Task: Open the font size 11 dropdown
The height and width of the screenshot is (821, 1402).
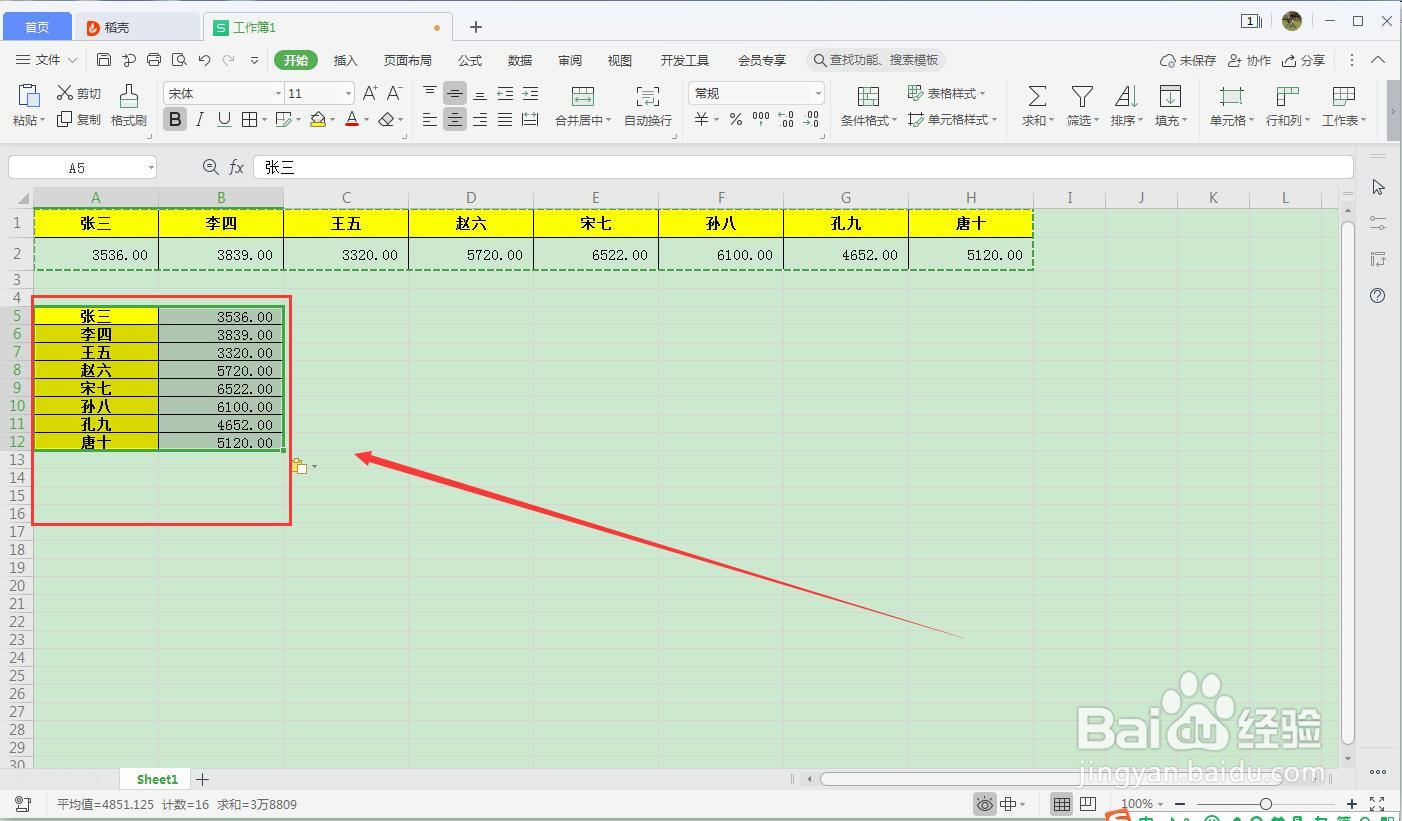Action: tap(348, 93)
